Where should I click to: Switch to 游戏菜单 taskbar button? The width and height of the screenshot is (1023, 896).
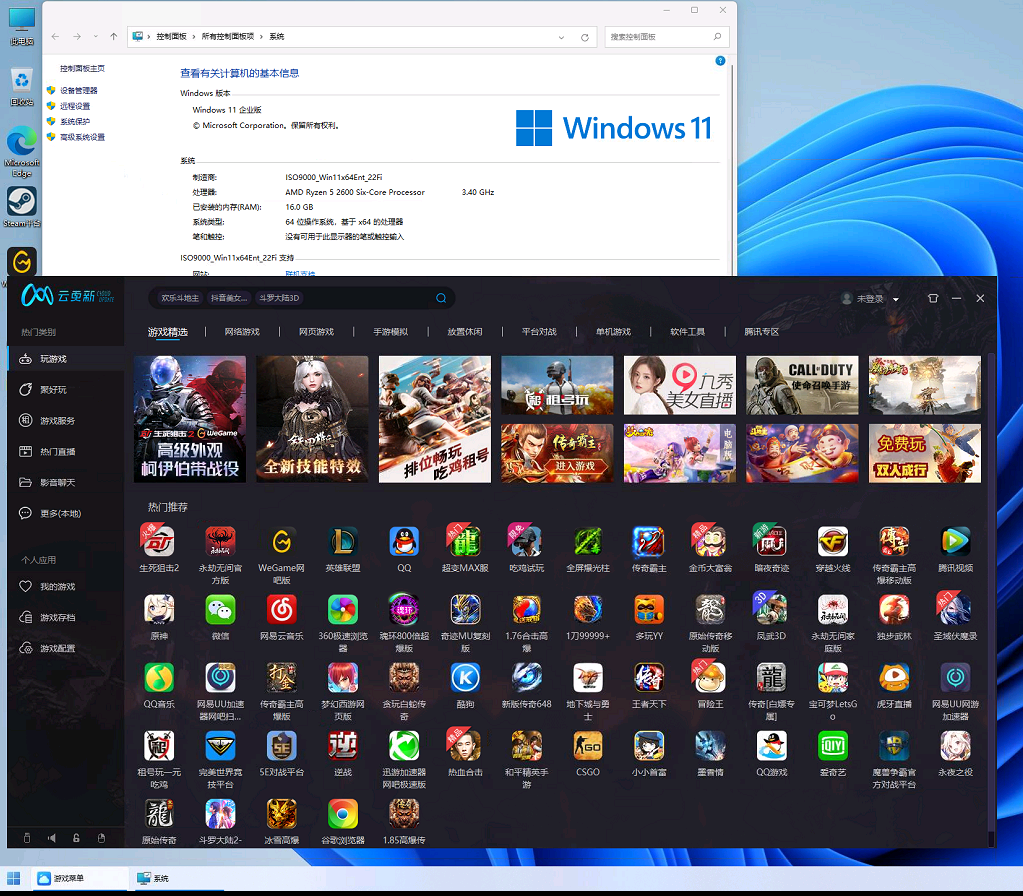coord(80,878)
